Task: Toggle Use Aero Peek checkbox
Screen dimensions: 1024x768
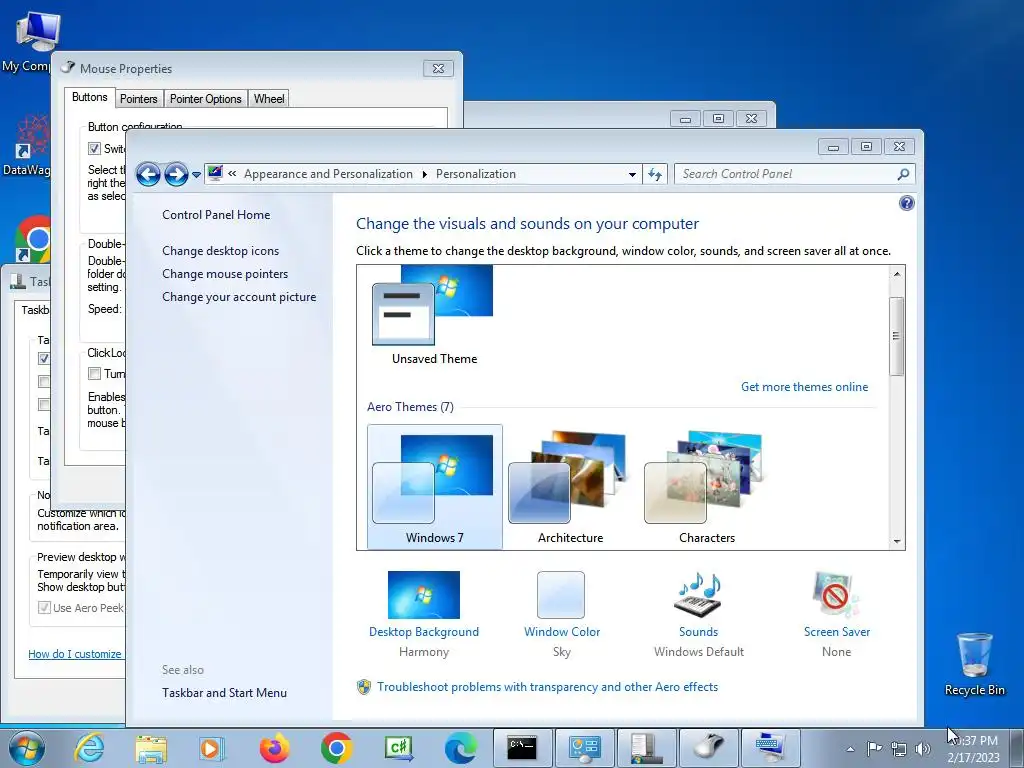Action: pyautogui.click(x=44, y=608)
